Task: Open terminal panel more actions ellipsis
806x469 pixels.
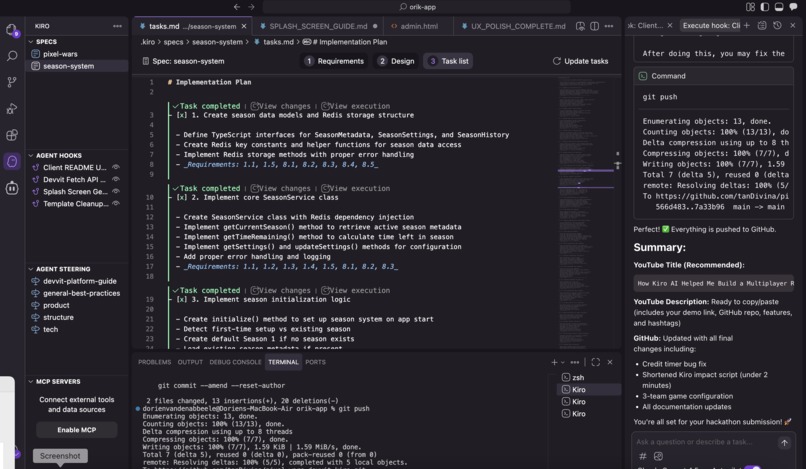Action: pyautogui.click(x=575, y=362)
